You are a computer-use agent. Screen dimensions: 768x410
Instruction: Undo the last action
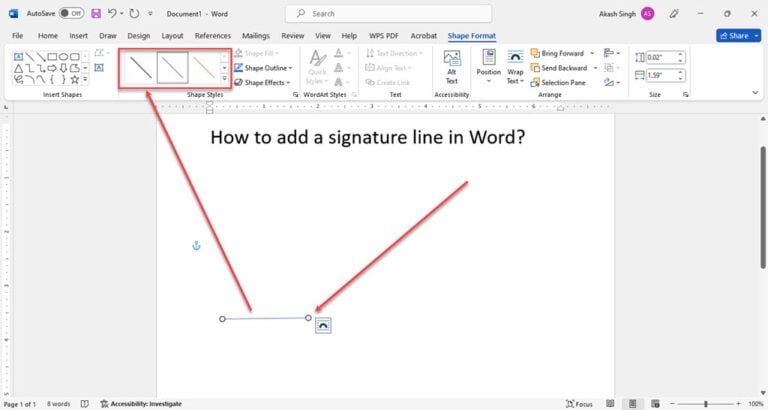[x=112, y=14]
